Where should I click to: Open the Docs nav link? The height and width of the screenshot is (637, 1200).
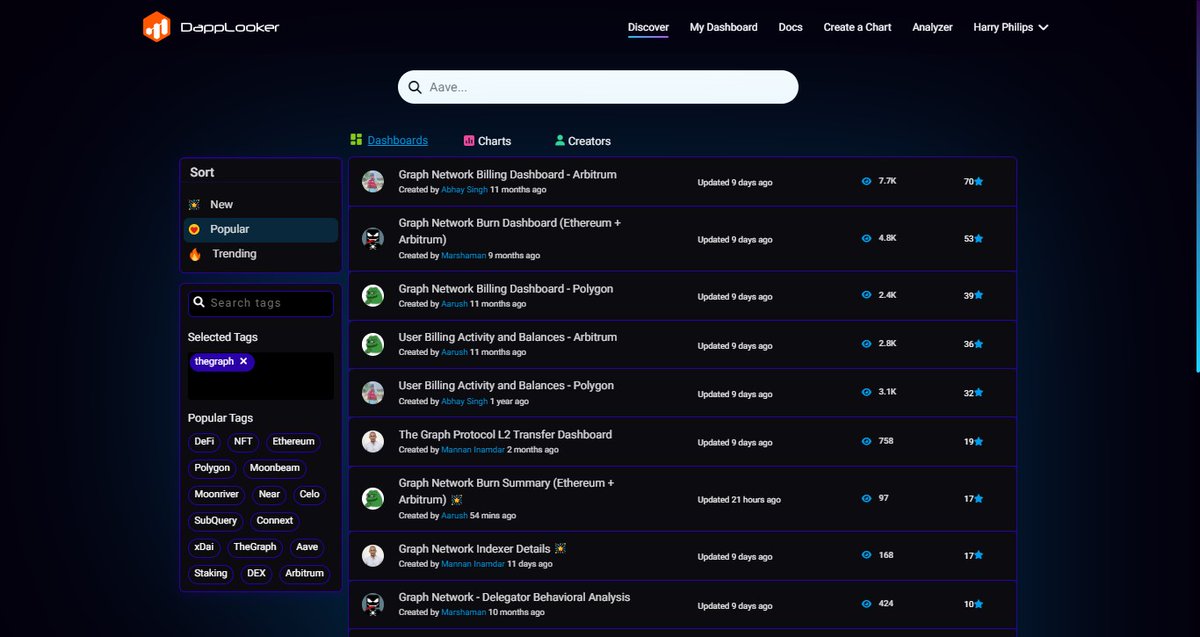point(790,27)
